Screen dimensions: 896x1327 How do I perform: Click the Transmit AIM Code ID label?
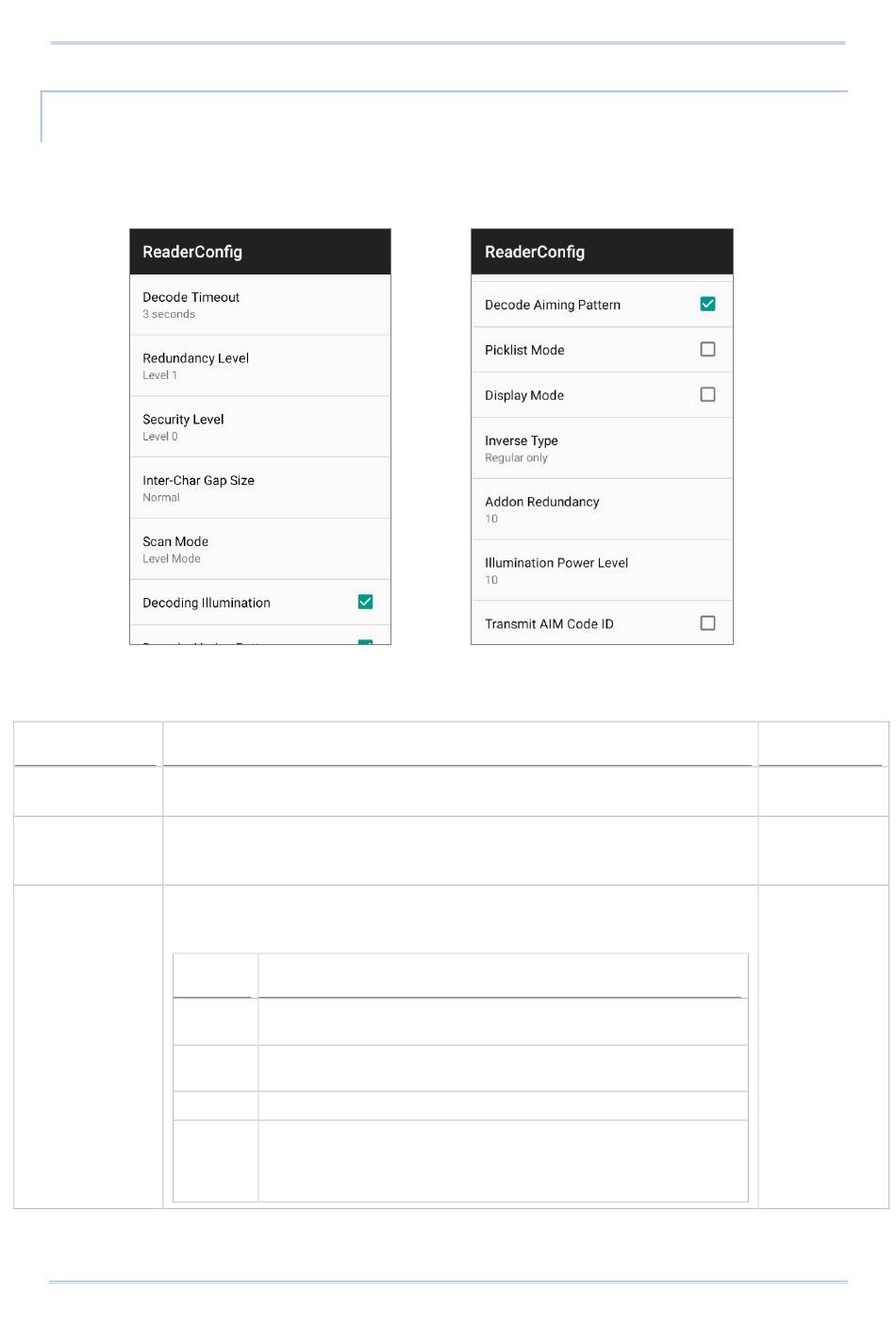click(x=549, y=623)
